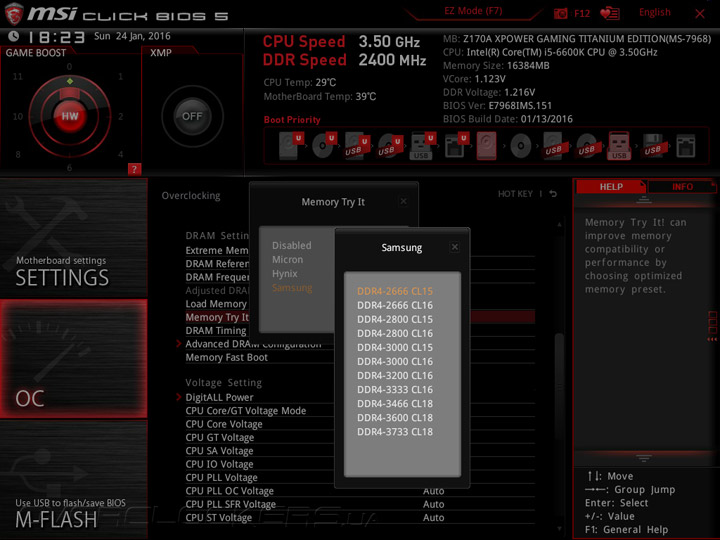Select the UEFI USB CD/DVD boot icon
This screenshot has height=540, width=720.
pos(390,146)
